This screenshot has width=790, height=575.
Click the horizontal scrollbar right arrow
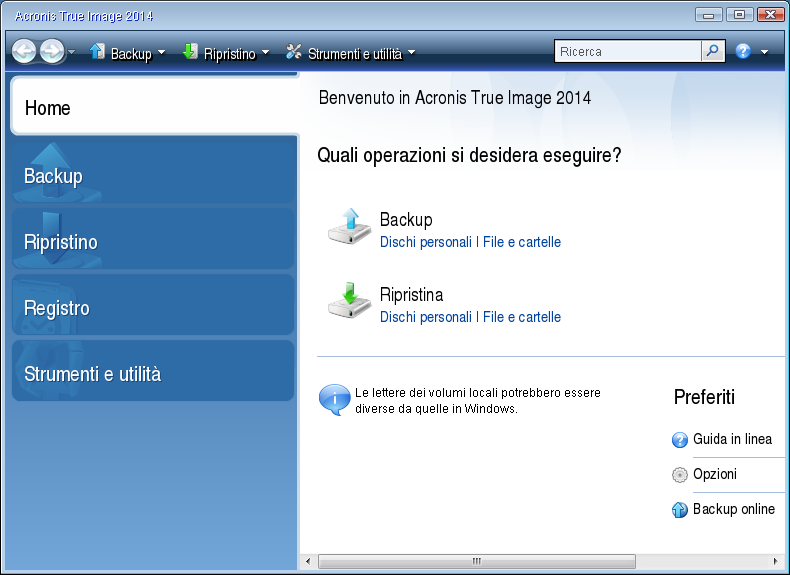(x=775, y=561)
